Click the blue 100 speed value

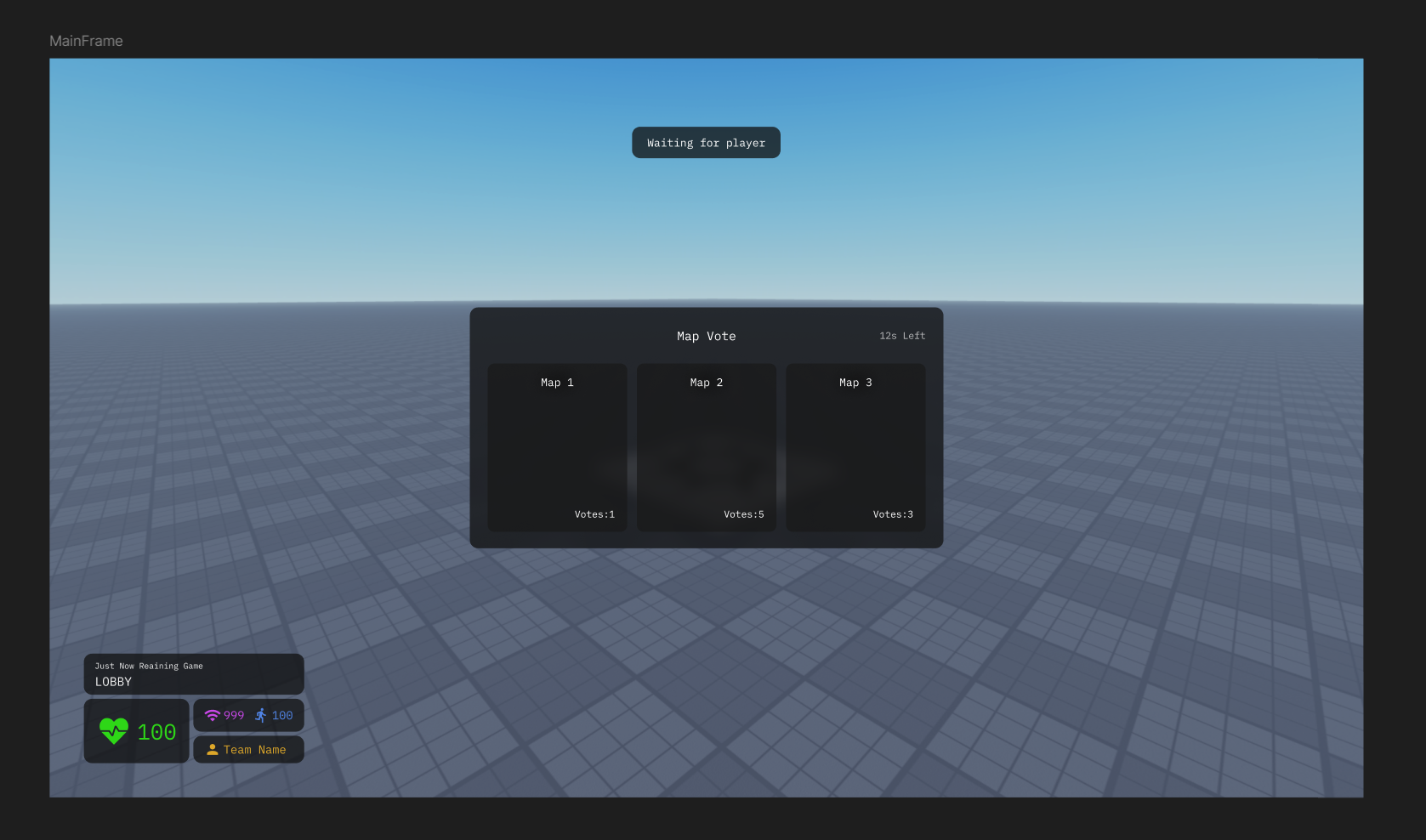pos(282,716)
